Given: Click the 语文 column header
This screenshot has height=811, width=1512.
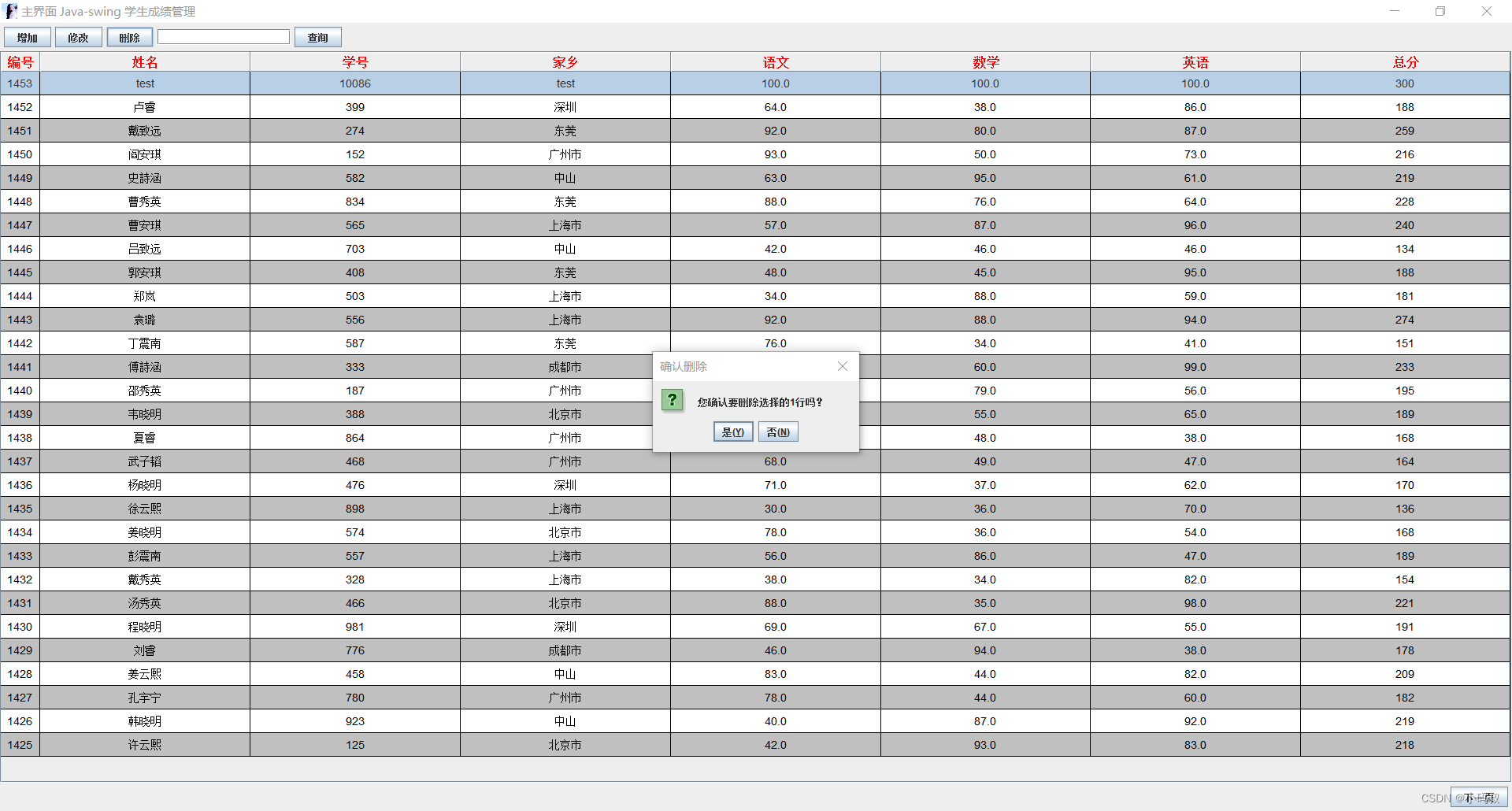Looking at the screenshot, I should 776,62.
